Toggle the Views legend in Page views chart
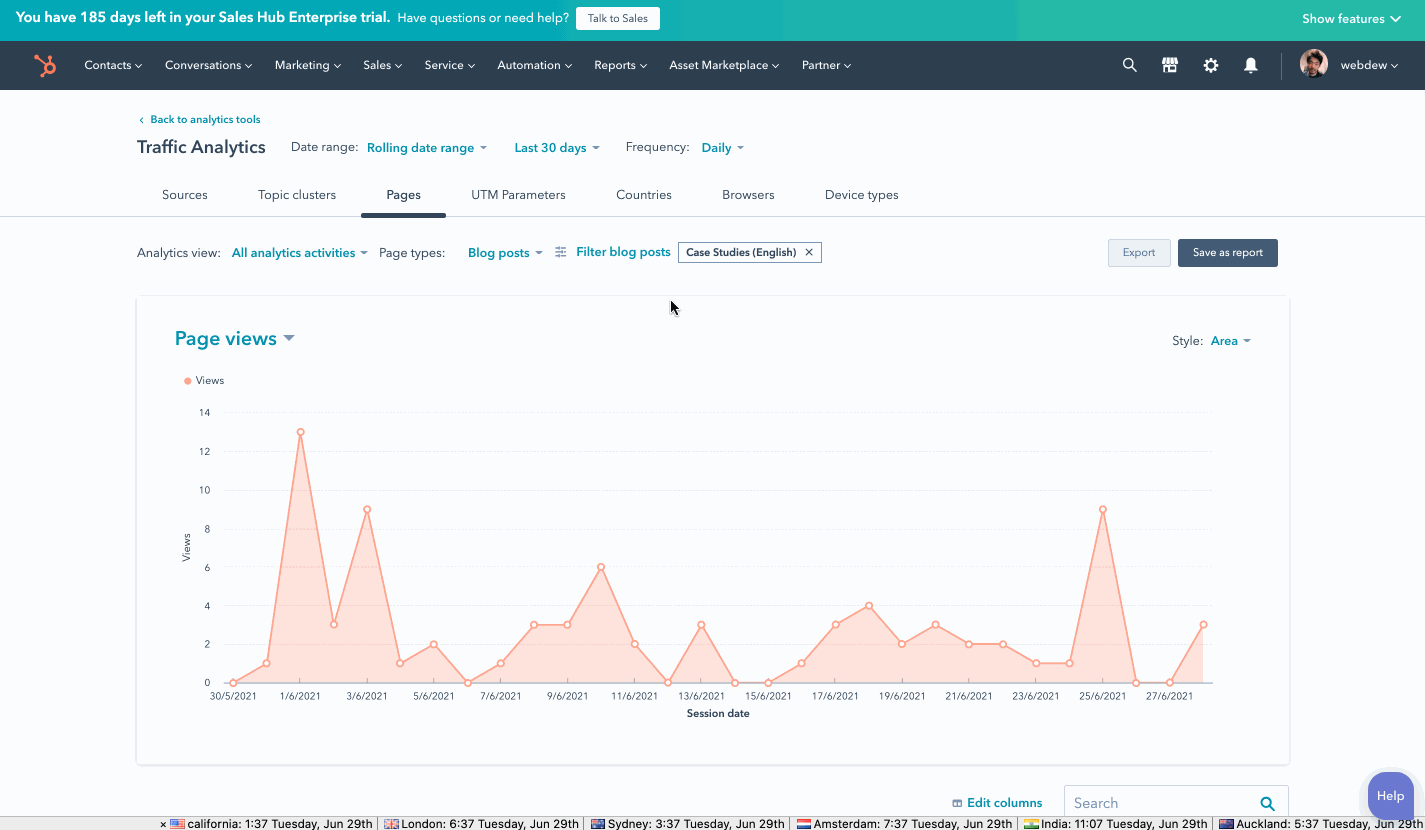 (204, 380)
